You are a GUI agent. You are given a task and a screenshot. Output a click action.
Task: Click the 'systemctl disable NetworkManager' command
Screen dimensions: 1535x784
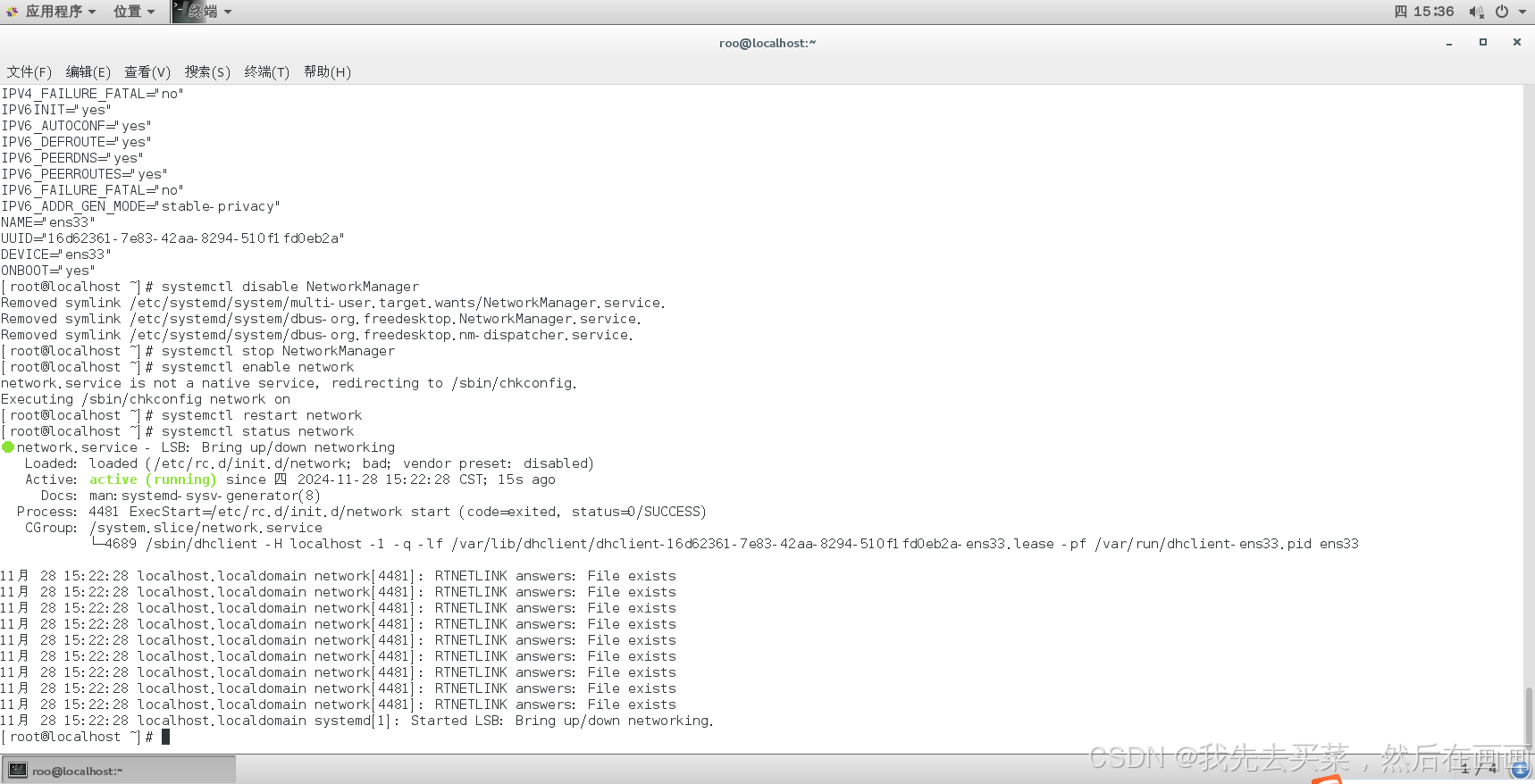tap(290, 287)
